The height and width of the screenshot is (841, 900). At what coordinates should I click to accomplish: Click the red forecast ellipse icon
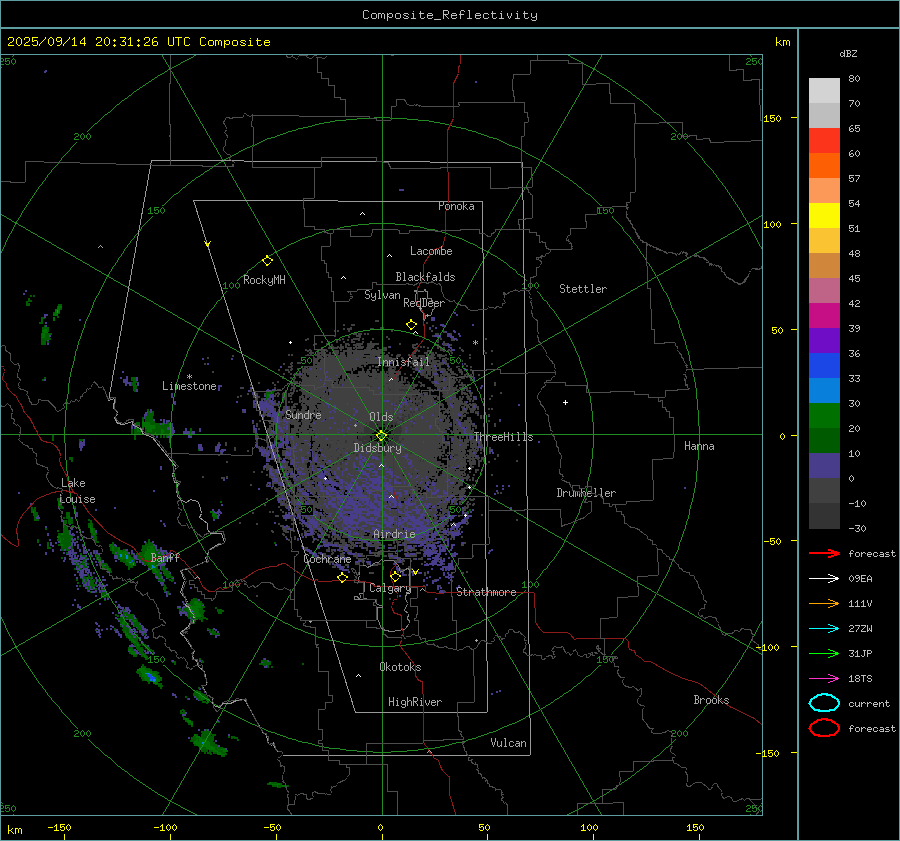pos(824,728)
